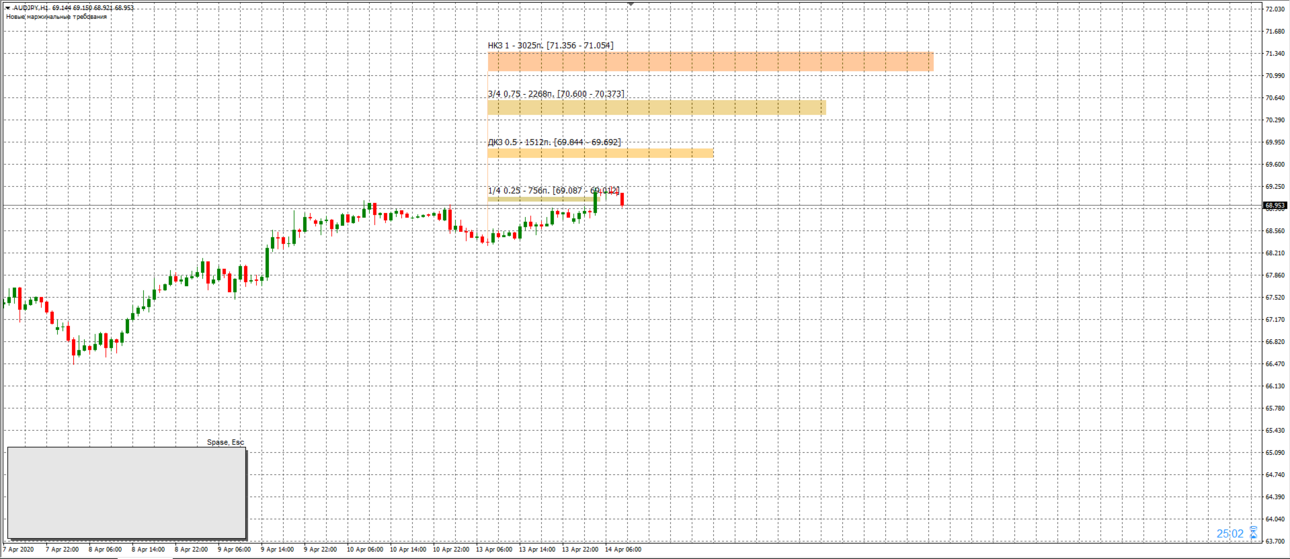Image resolution: width=1290 pixels, height=559 pixels.
Task: Click the 10 Apr 06:00 time label
Action: (364, 550)
